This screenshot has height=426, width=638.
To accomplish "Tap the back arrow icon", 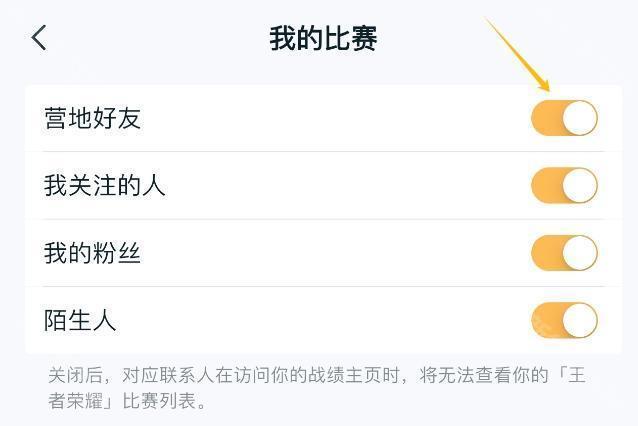I will coord(39,38).
